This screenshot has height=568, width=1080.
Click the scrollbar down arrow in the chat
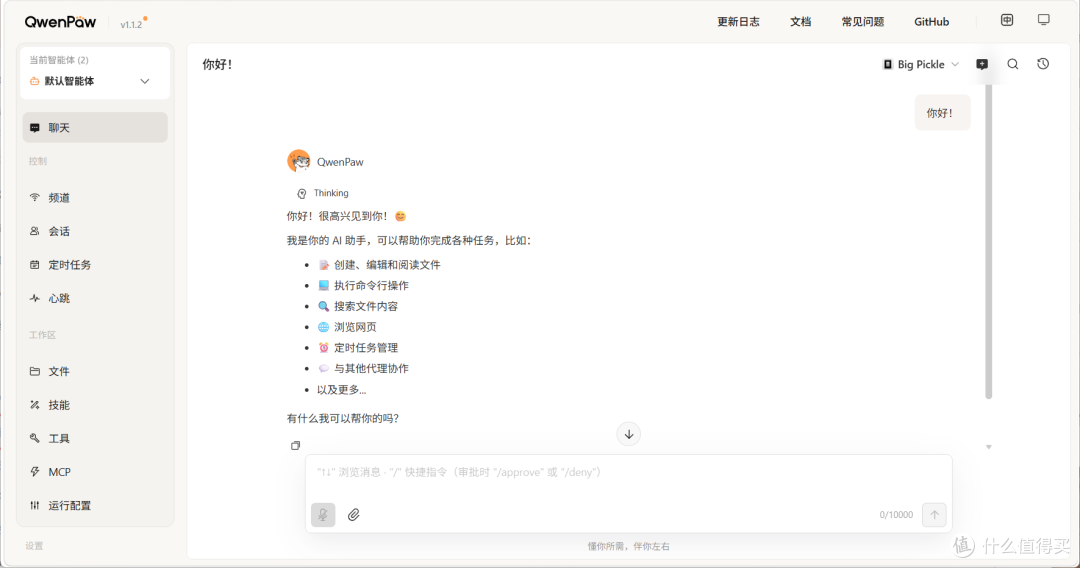tap(988, 447)
